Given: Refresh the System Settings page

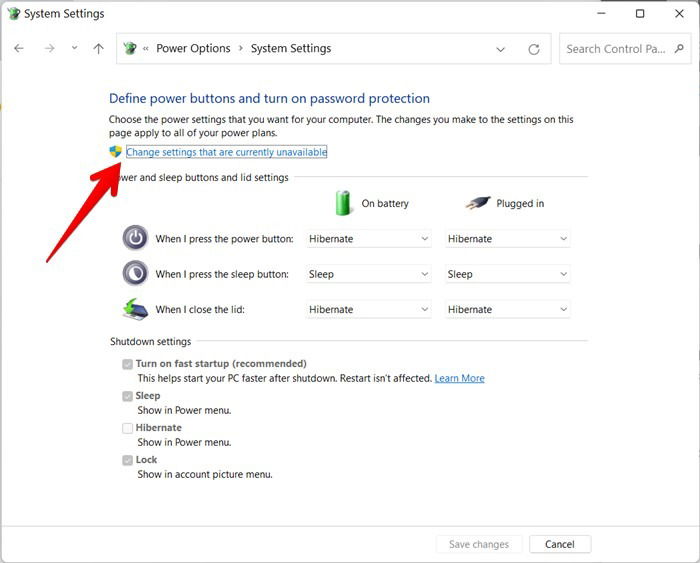Looking at the screenshot, I should tap(534, 49).
